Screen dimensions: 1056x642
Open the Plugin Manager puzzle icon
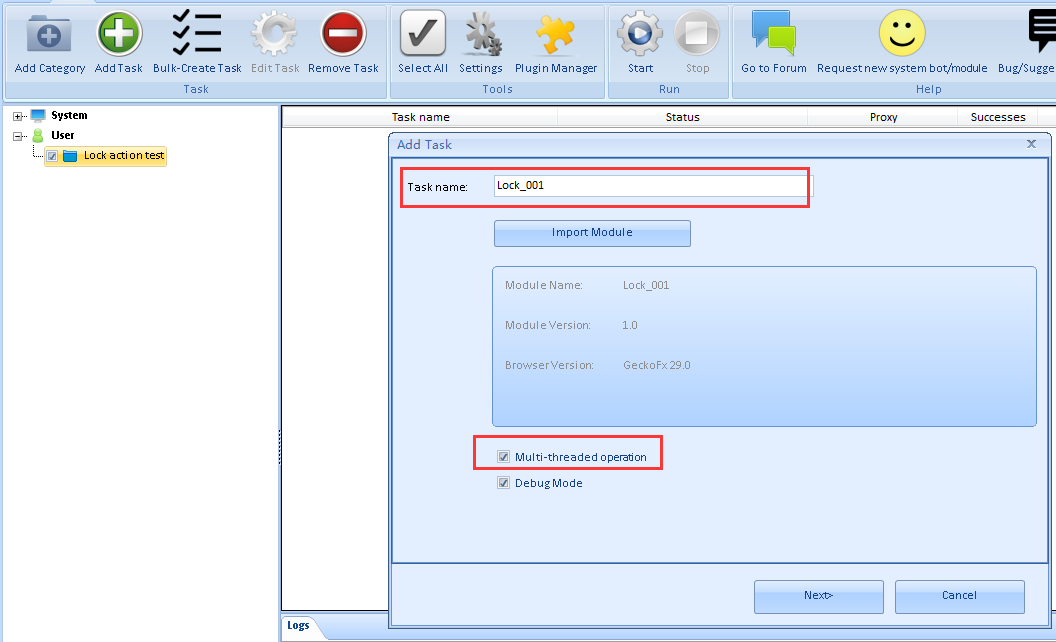pyautogui.click(x=556, y=35)
